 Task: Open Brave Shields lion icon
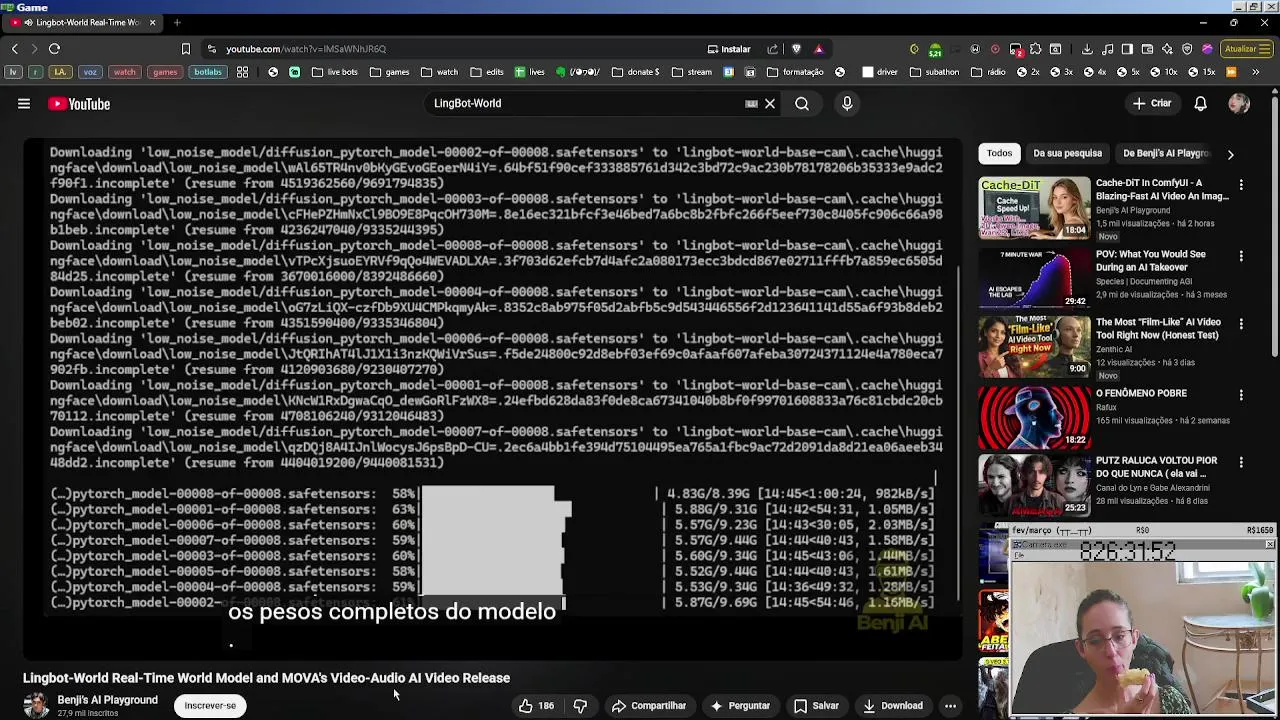click(796, 49)
